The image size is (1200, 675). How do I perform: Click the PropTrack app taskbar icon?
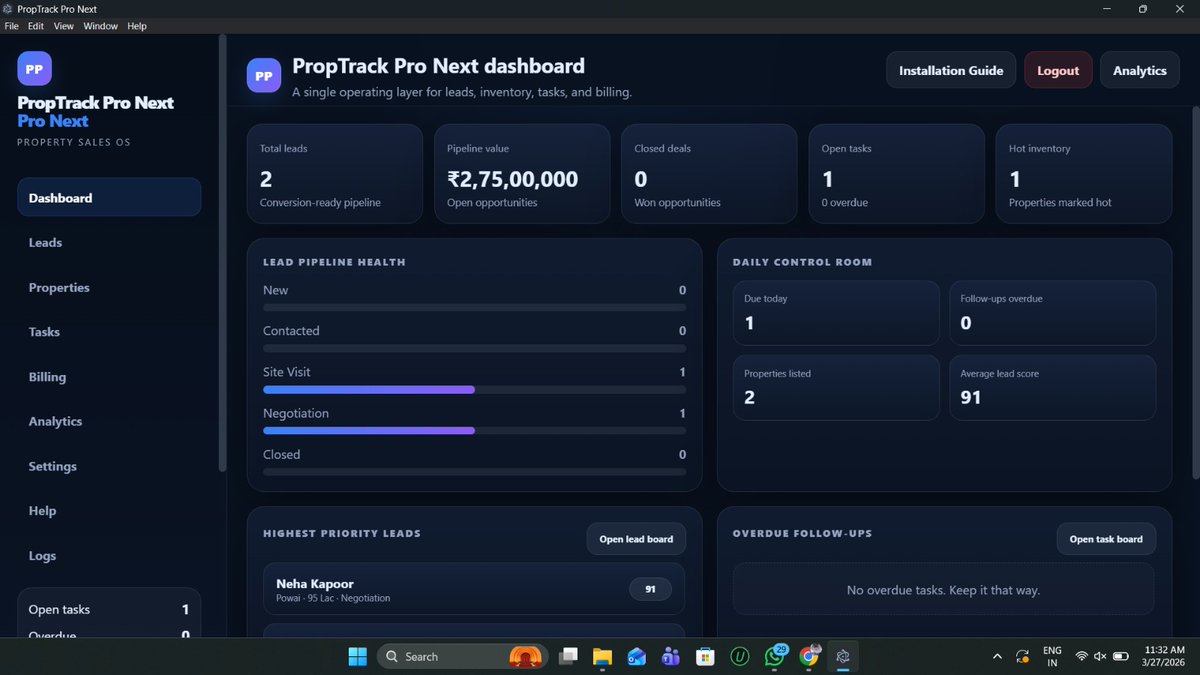843,656
